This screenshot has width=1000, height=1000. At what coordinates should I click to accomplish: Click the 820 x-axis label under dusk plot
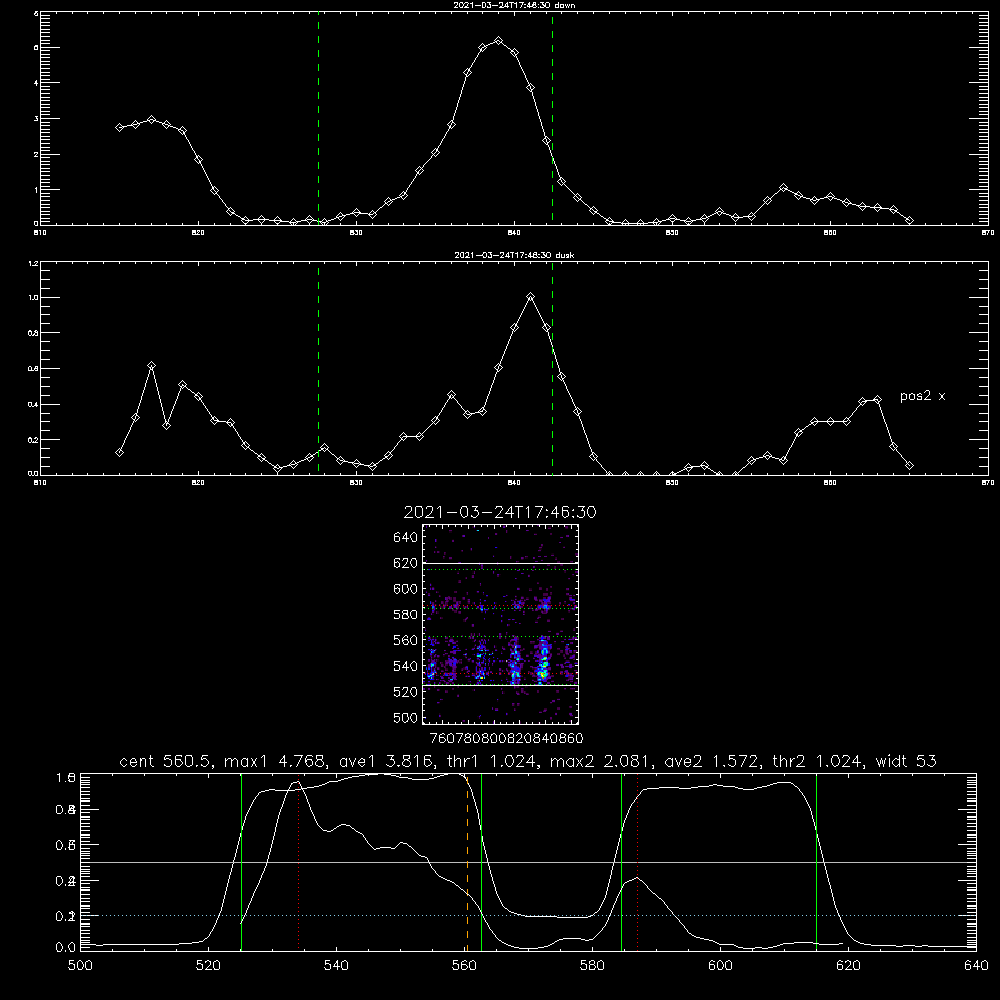pos(198,483)
